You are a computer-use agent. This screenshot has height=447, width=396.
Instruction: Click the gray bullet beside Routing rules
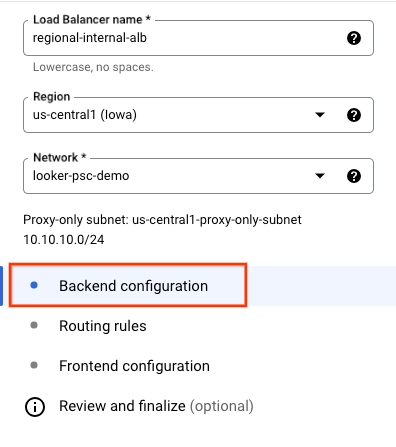[34, 325]
